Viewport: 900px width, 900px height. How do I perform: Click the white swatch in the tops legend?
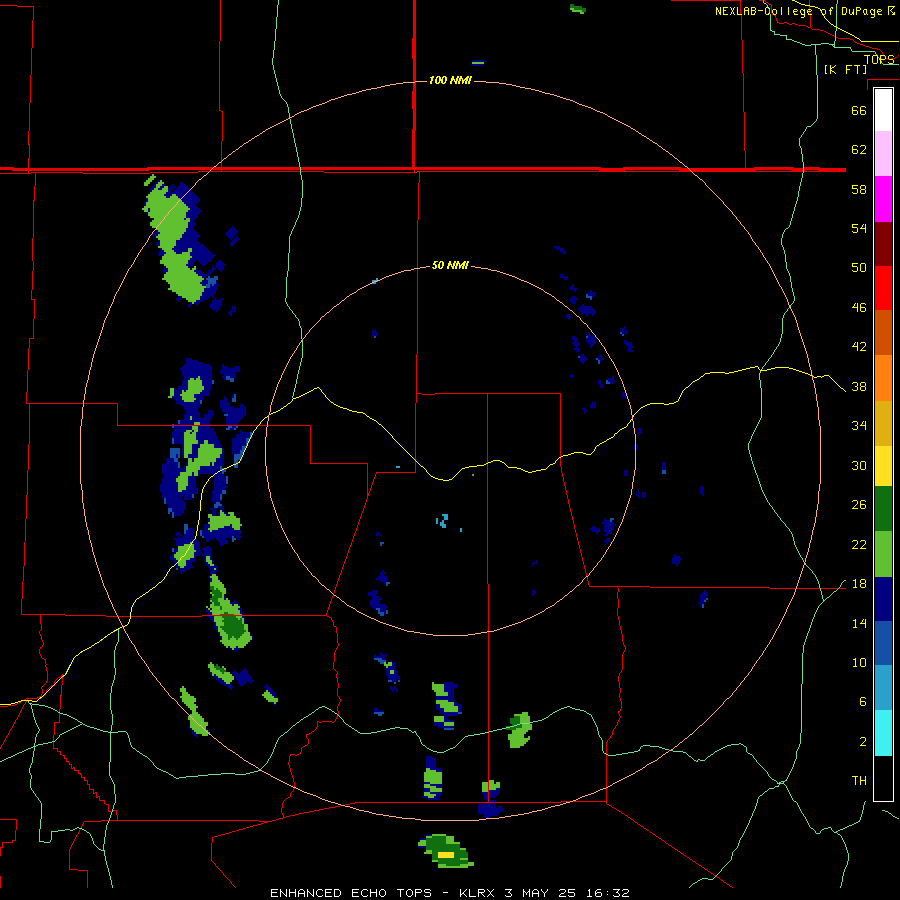pyautogui.click(x=883, y=110)
